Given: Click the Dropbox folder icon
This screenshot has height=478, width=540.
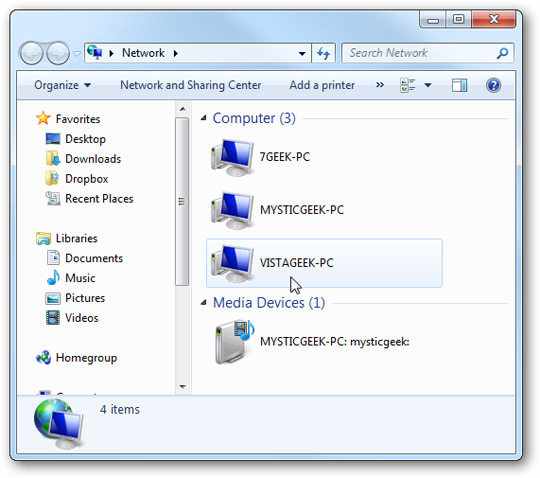Looking at the screenshot, I should point(52,178).
